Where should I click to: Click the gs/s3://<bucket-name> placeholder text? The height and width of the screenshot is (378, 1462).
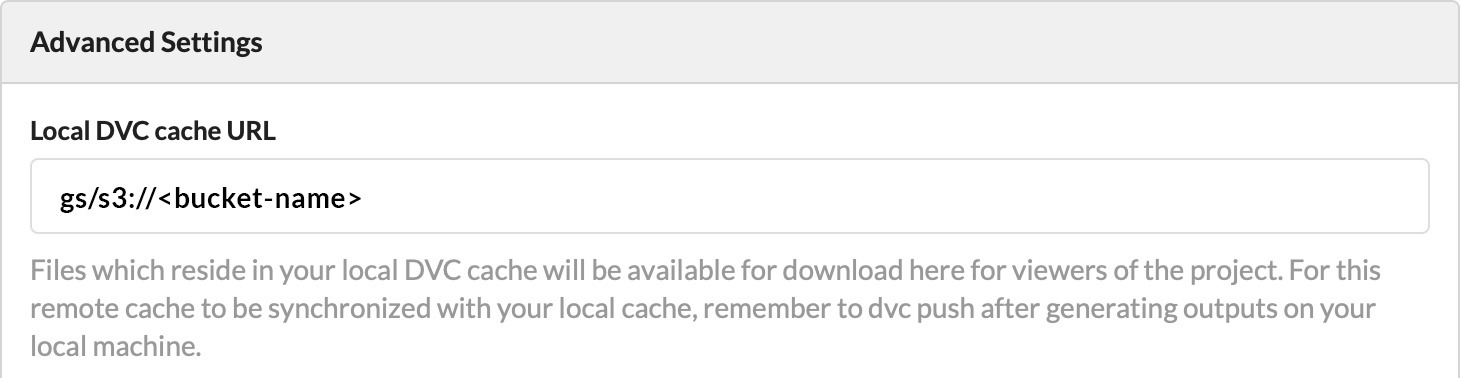[x=210, y=198]
